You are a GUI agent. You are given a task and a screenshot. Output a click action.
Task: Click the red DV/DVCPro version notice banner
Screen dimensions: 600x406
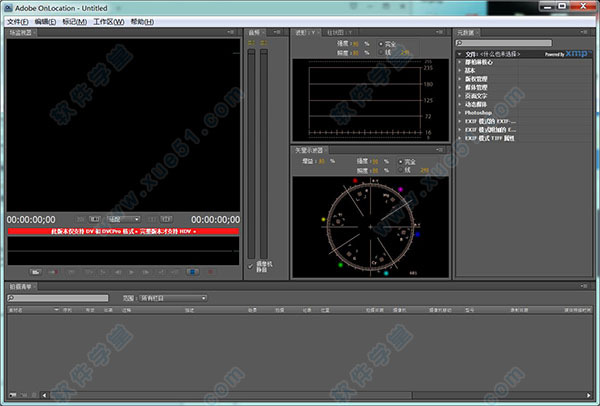point(123,231)
